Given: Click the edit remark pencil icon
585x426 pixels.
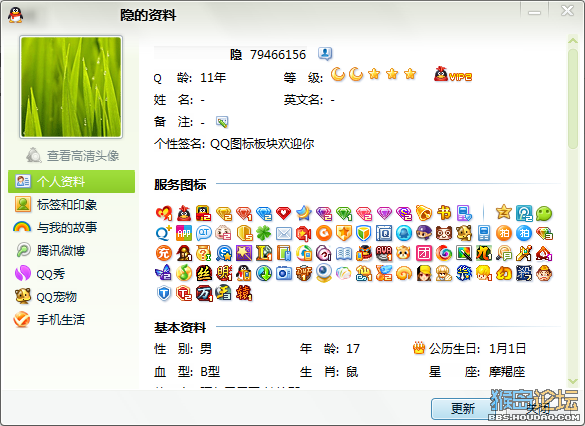Looking at the screenshot, I should (x=222, y=122).
